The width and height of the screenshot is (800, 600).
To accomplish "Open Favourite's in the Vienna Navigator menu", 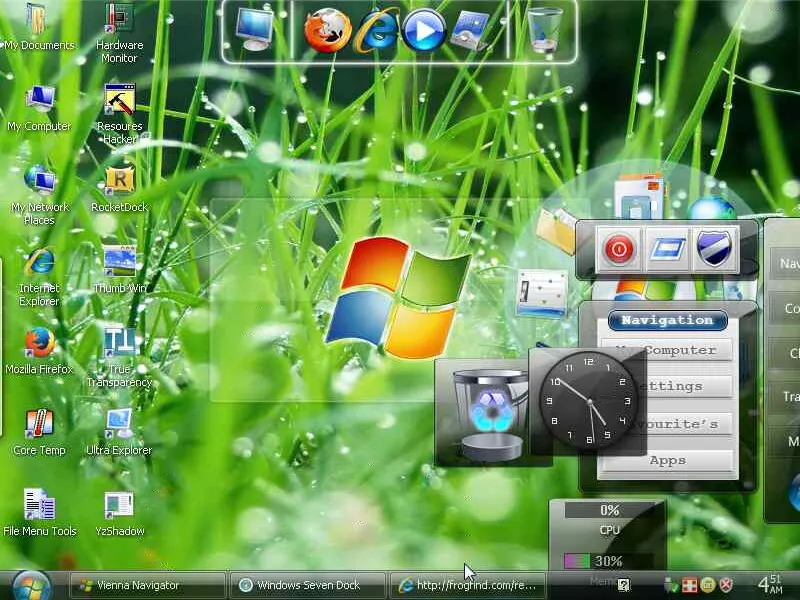I will click(x=667, y=424).
